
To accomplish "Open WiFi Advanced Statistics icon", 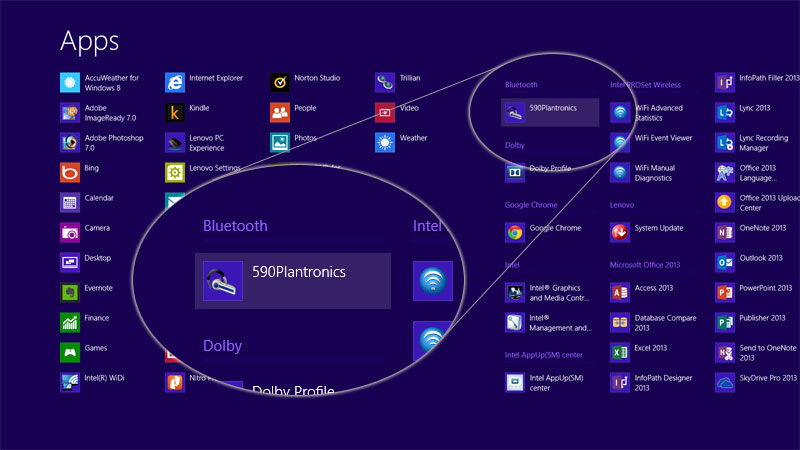I will point(620,113).
